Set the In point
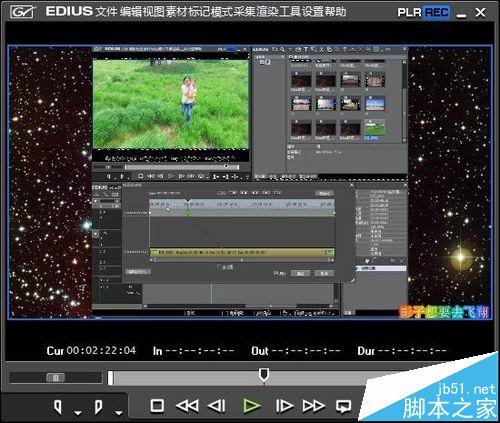This screenshot has width=500, height=423. [58, 407]
